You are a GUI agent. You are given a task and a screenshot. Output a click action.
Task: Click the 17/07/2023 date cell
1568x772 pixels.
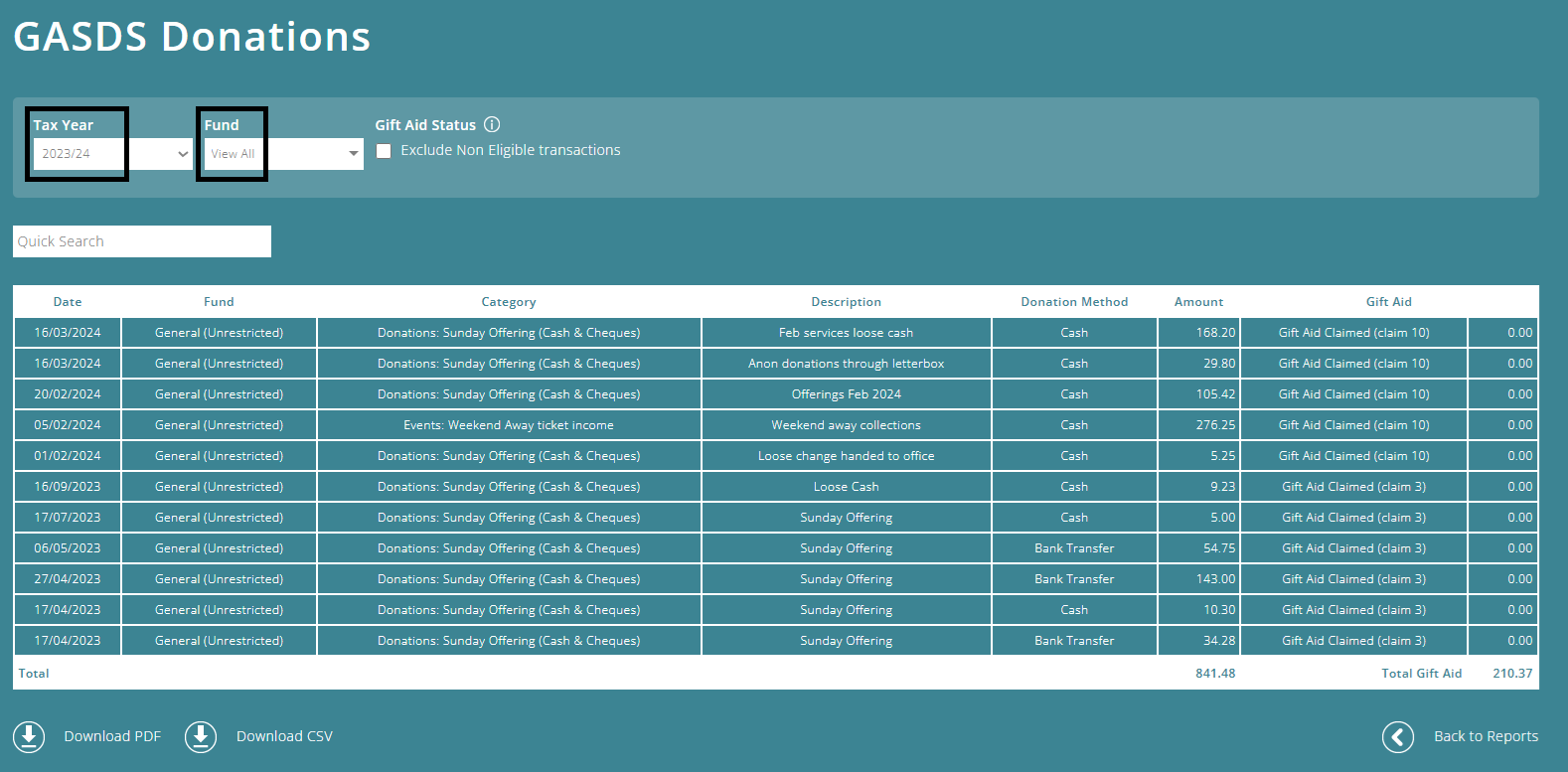(68, 518)
